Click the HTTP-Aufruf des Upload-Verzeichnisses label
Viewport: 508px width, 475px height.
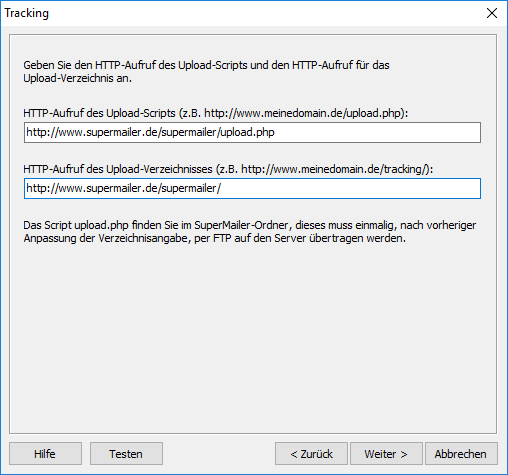tap(228, 169)
